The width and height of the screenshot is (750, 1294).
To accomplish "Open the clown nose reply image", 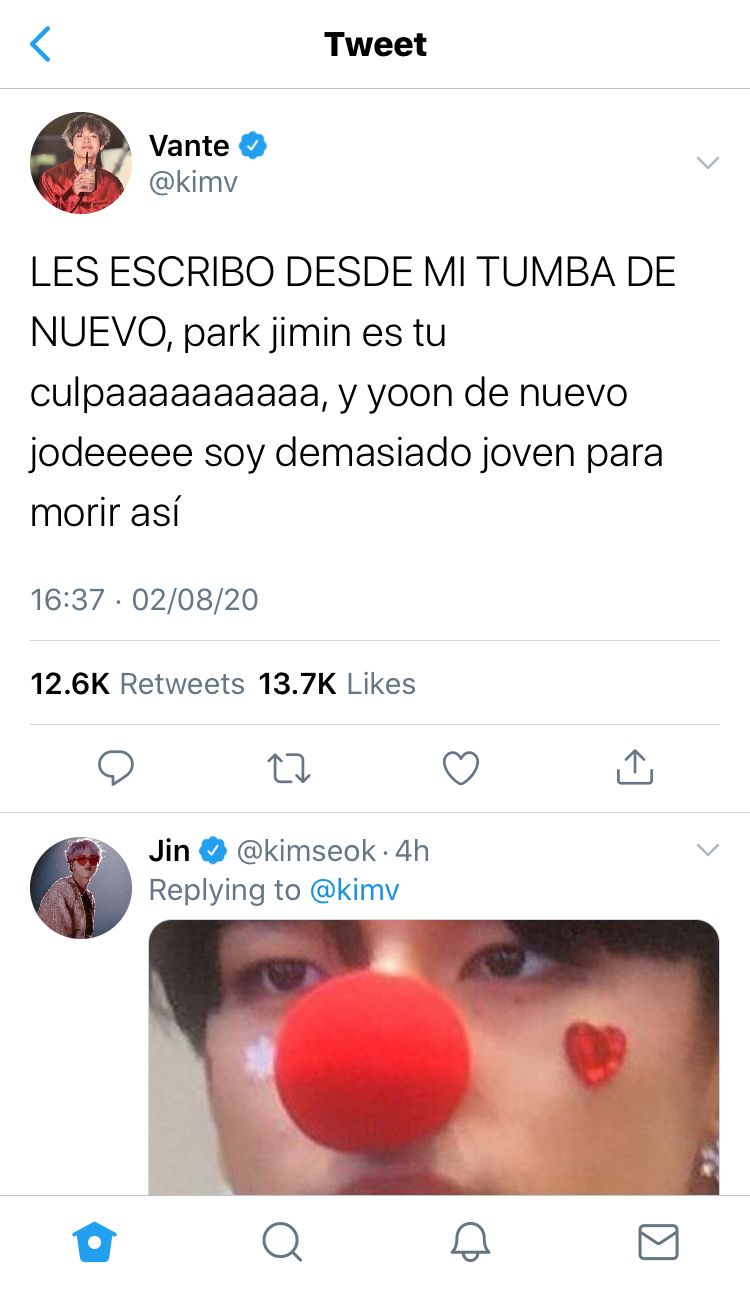I will pos(434,1057).
